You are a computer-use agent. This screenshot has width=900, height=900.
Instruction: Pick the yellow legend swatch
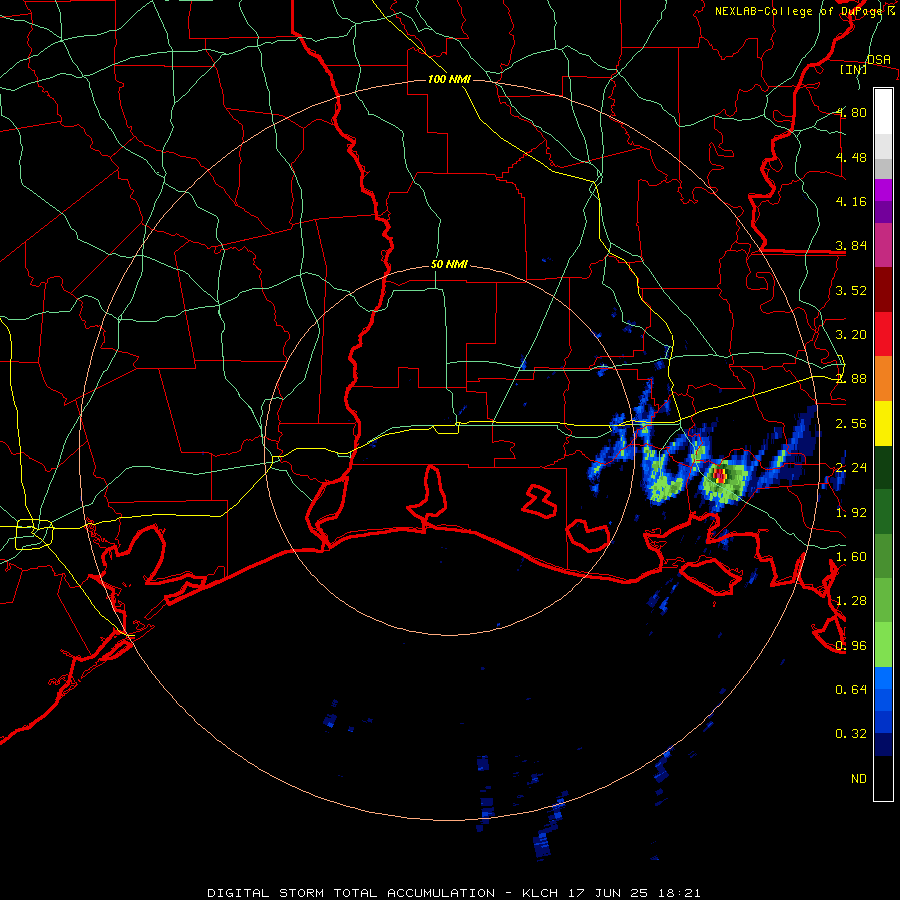point(883,424)
